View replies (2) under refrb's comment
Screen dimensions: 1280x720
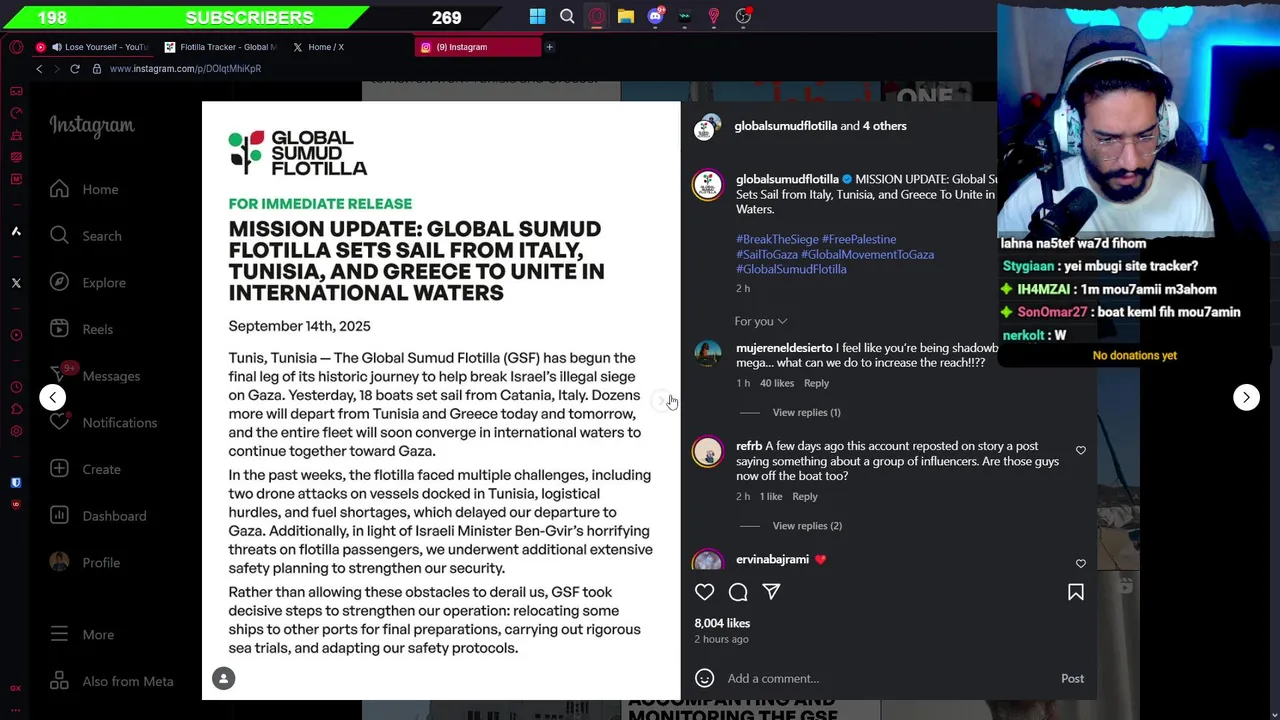pos(807,525)
